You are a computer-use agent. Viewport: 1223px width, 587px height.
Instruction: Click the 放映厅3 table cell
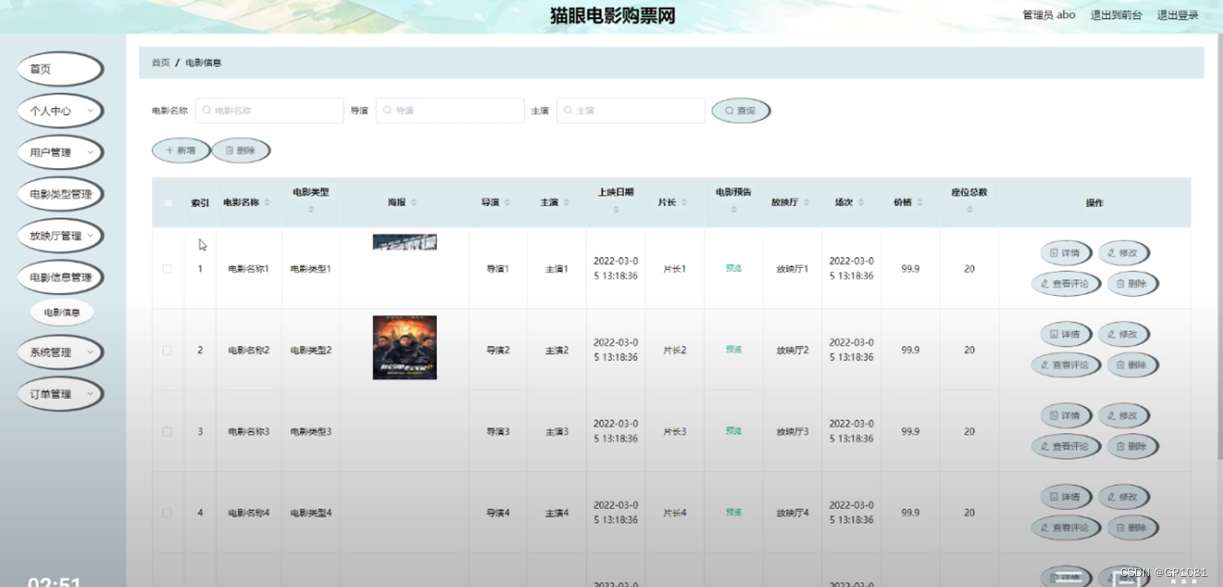(x=793, y=432)
